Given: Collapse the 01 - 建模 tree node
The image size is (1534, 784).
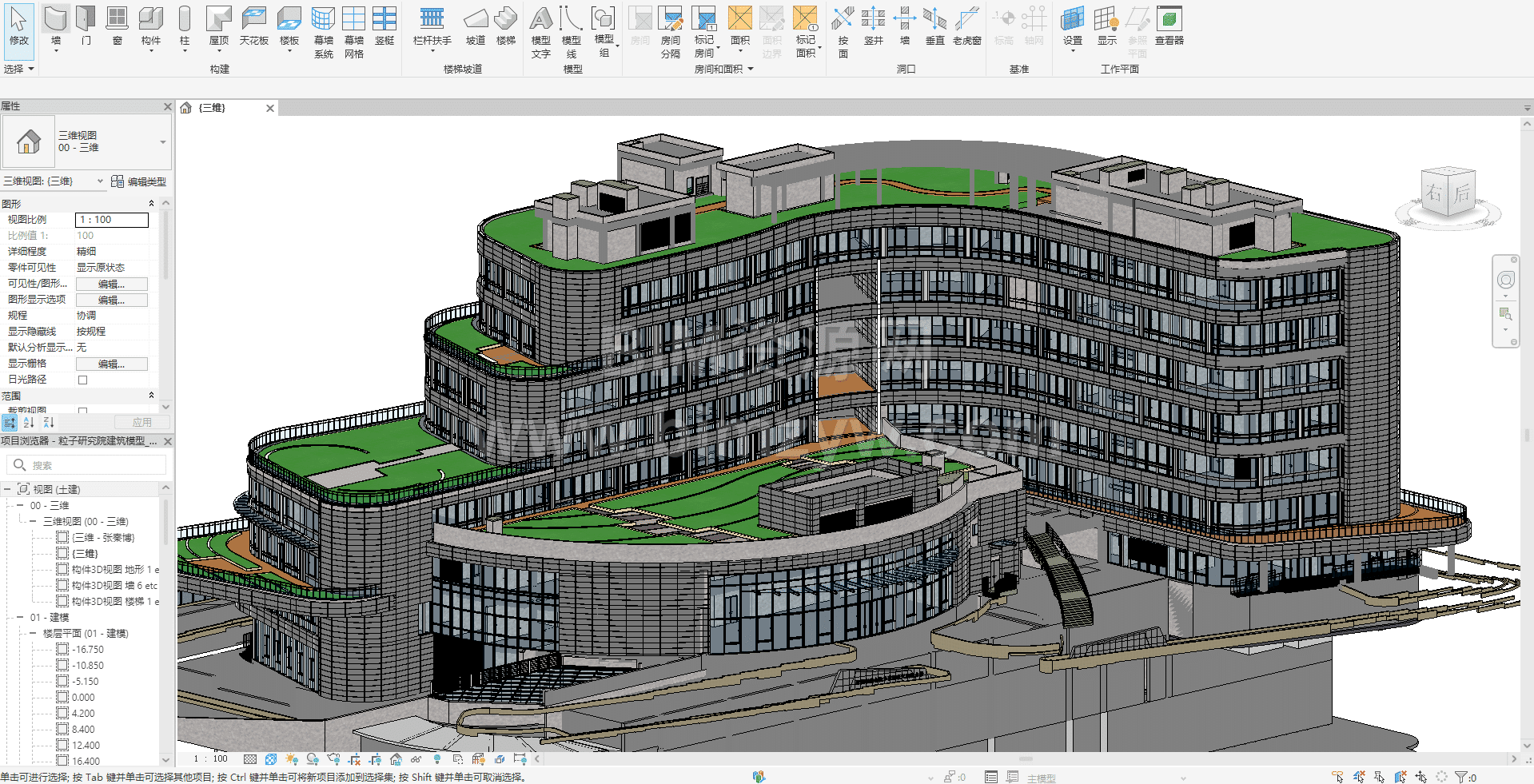Looking at the screenshot, I should tap(20, 617).
